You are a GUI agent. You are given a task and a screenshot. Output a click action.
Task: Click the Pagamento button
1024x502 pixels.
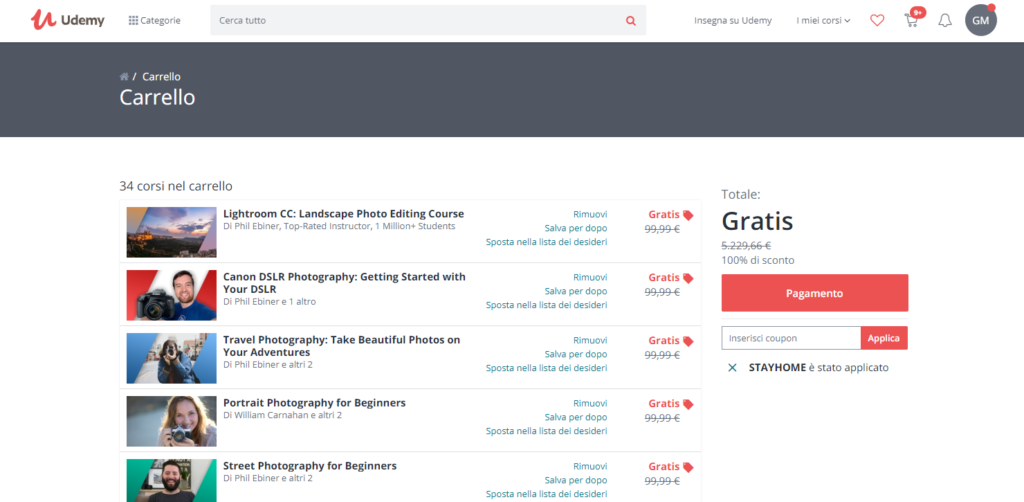click(814, 293)
